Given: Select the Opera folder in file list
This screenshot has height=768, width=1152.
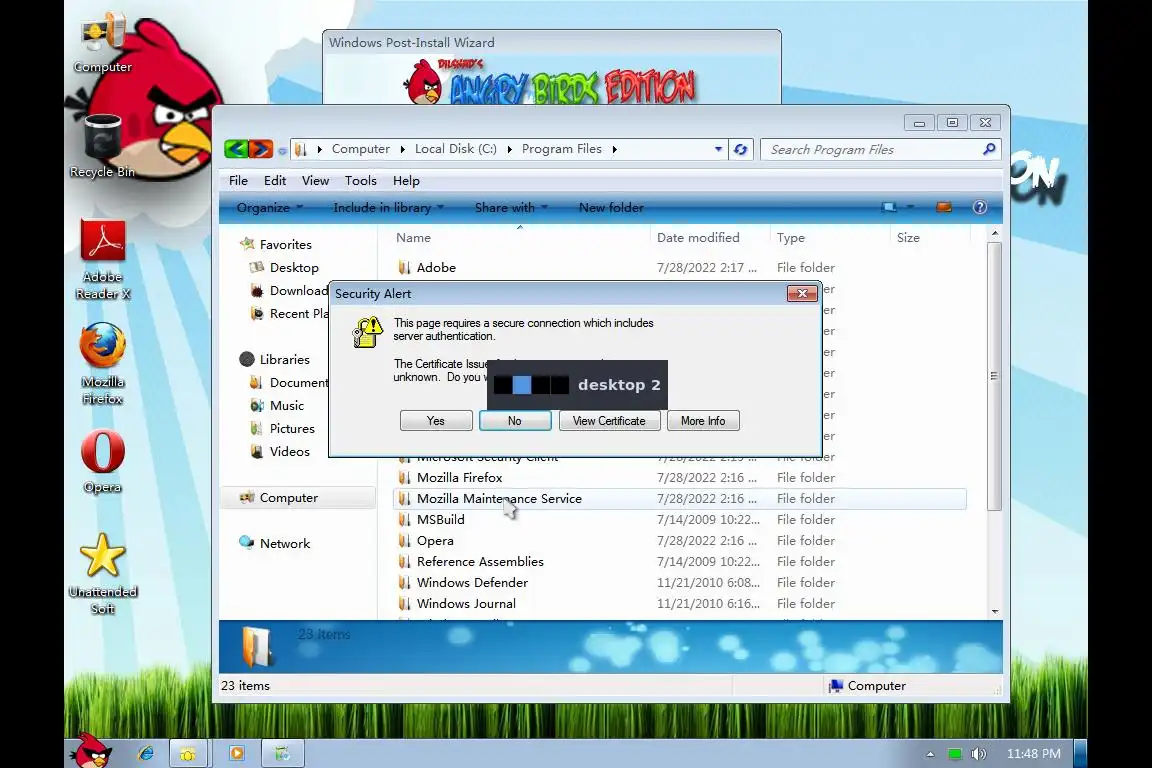Looking at the screenshot, I should pyautogui.click(x=435, y=541).
